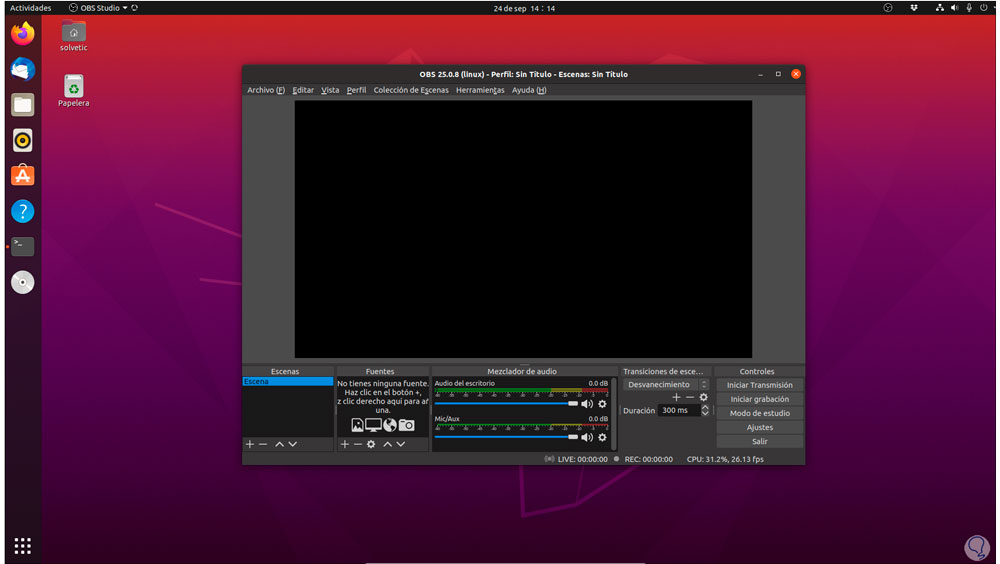
Task: Mute the Audio del escritorio speaker
Action: coord(587,404)
